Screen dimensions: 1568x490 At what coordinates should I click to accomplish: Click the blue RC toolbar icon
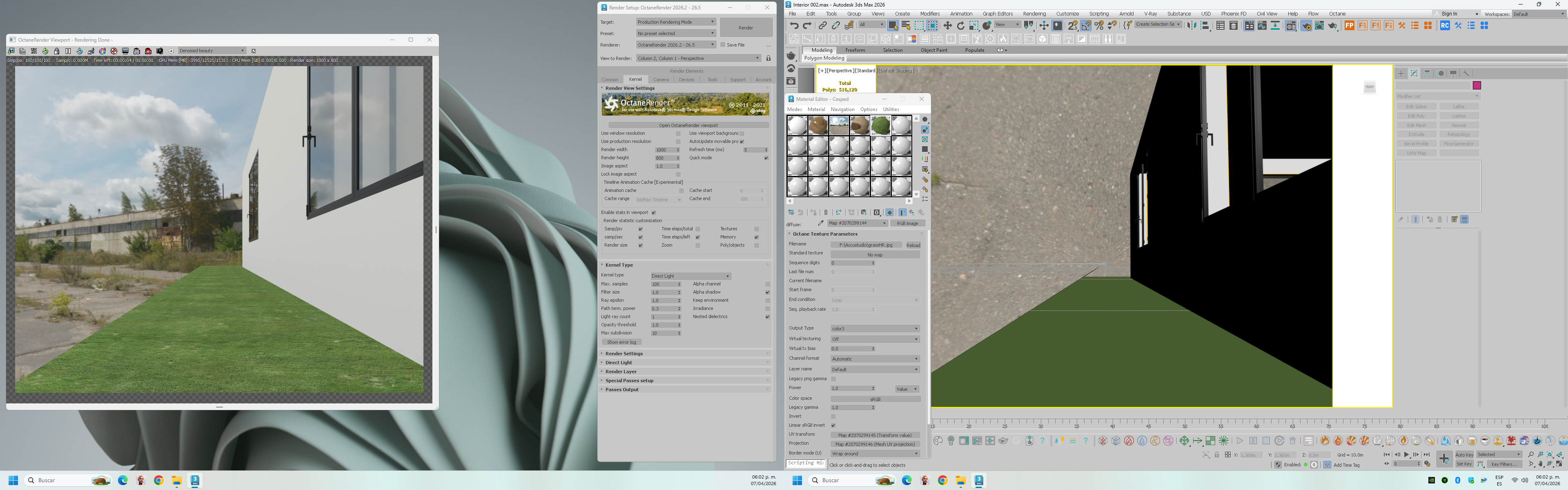pos(1444,26)
